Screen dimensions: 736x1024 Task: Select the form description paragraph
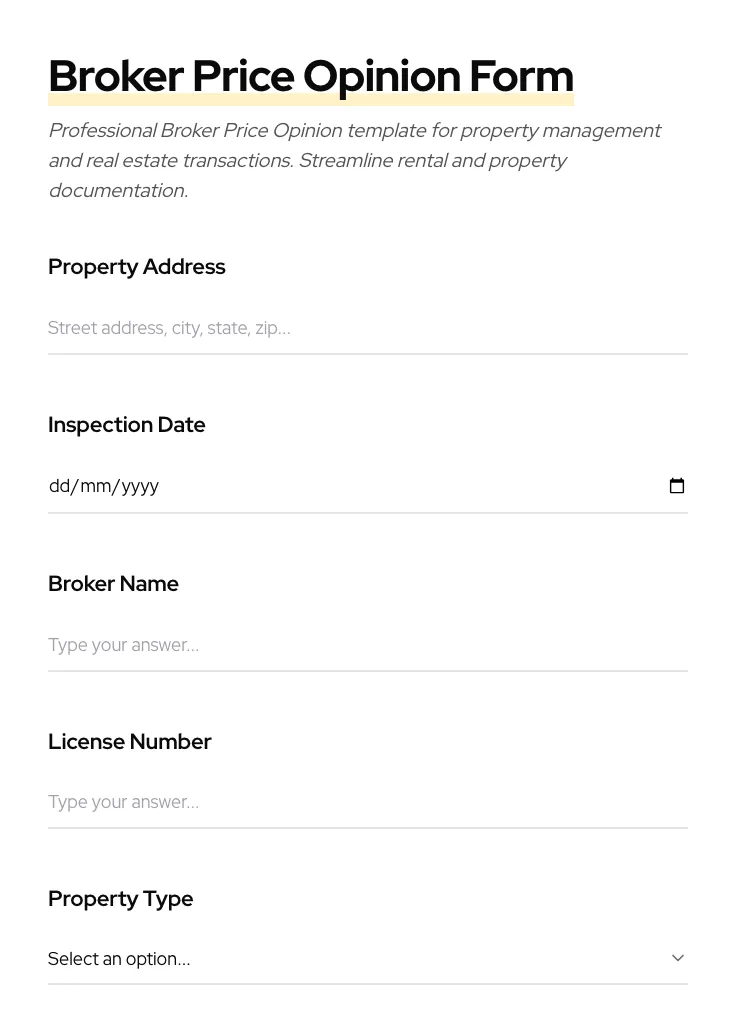[x=355, y=160]
